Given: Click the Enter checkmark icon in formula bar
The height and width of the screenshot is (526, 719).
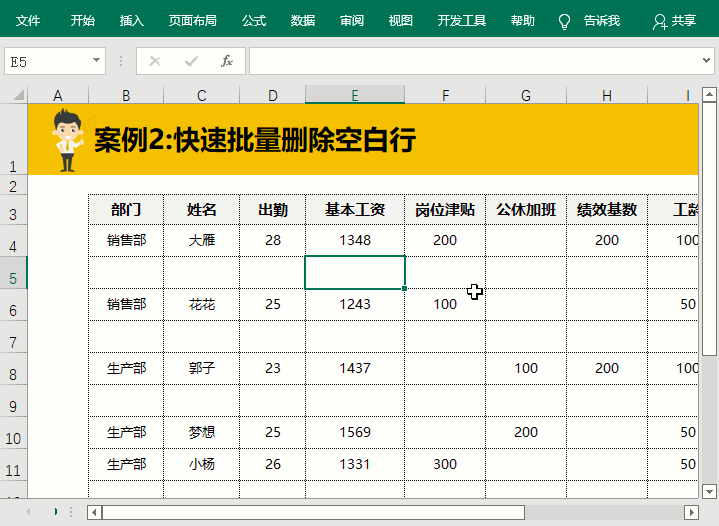Looking at the screenshot, I should pos(190,61).
